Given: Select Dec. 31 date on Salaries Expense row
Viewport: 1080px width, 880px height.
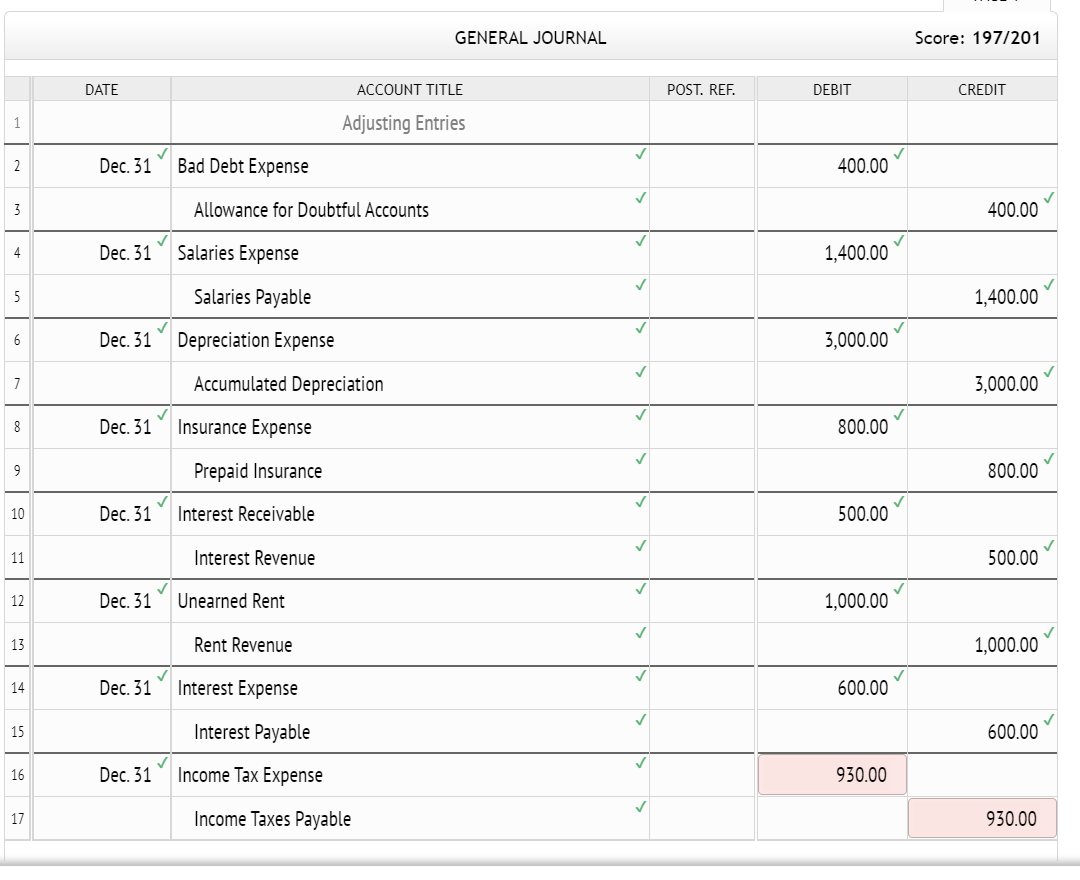Looking at the screenshot, I should 125,253.
